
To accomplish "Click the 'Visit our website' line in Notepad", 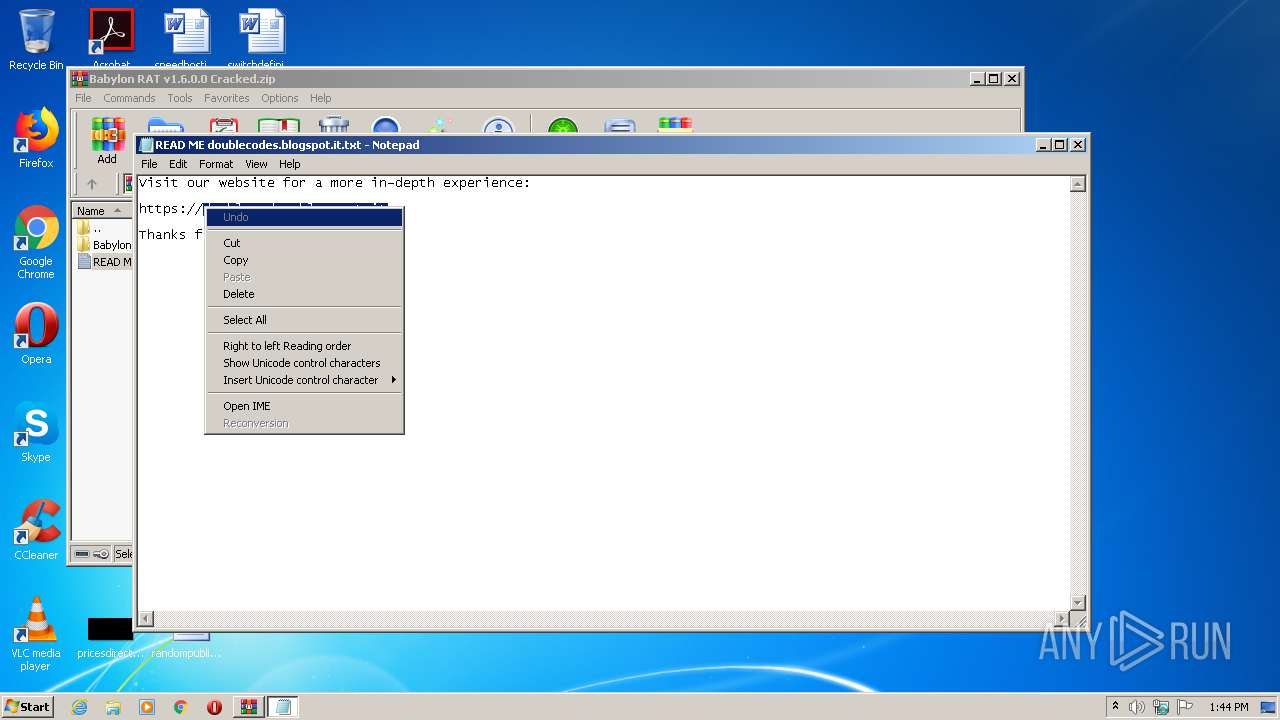I will point(334,183).
